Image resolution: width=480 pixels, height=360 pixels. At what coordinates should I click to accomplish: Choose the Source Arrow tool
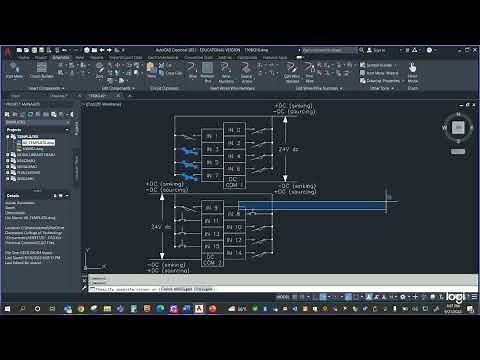coord(246,72)
